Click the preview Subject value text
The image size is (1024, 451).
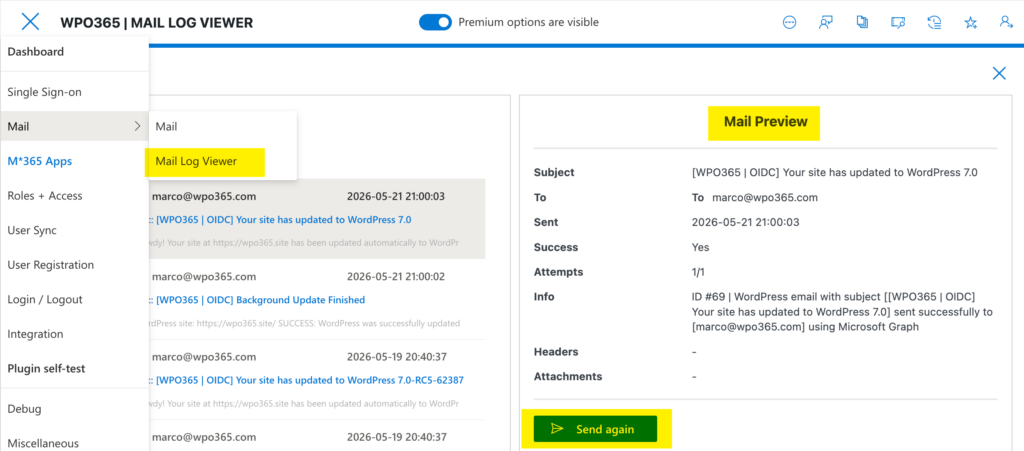pyautogui.click(x=835, y=172)
